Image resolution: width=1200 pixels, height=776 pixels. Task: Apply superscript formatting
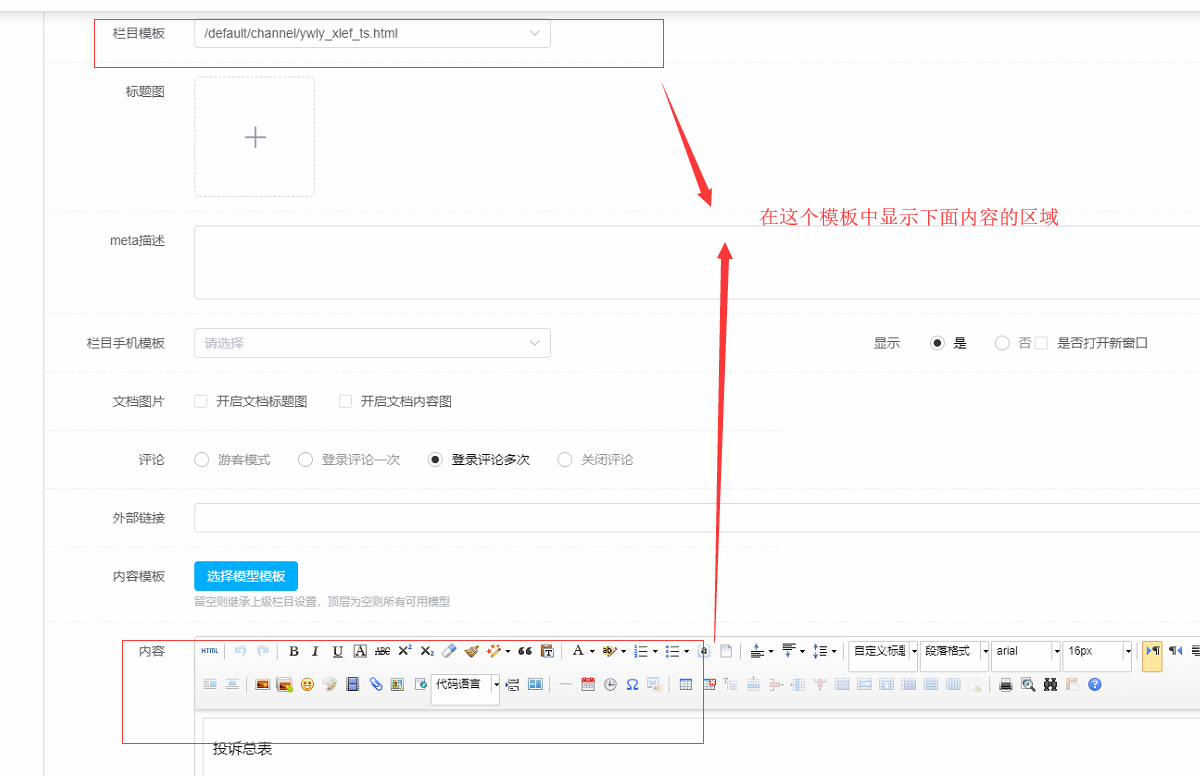tap(405, 651)
